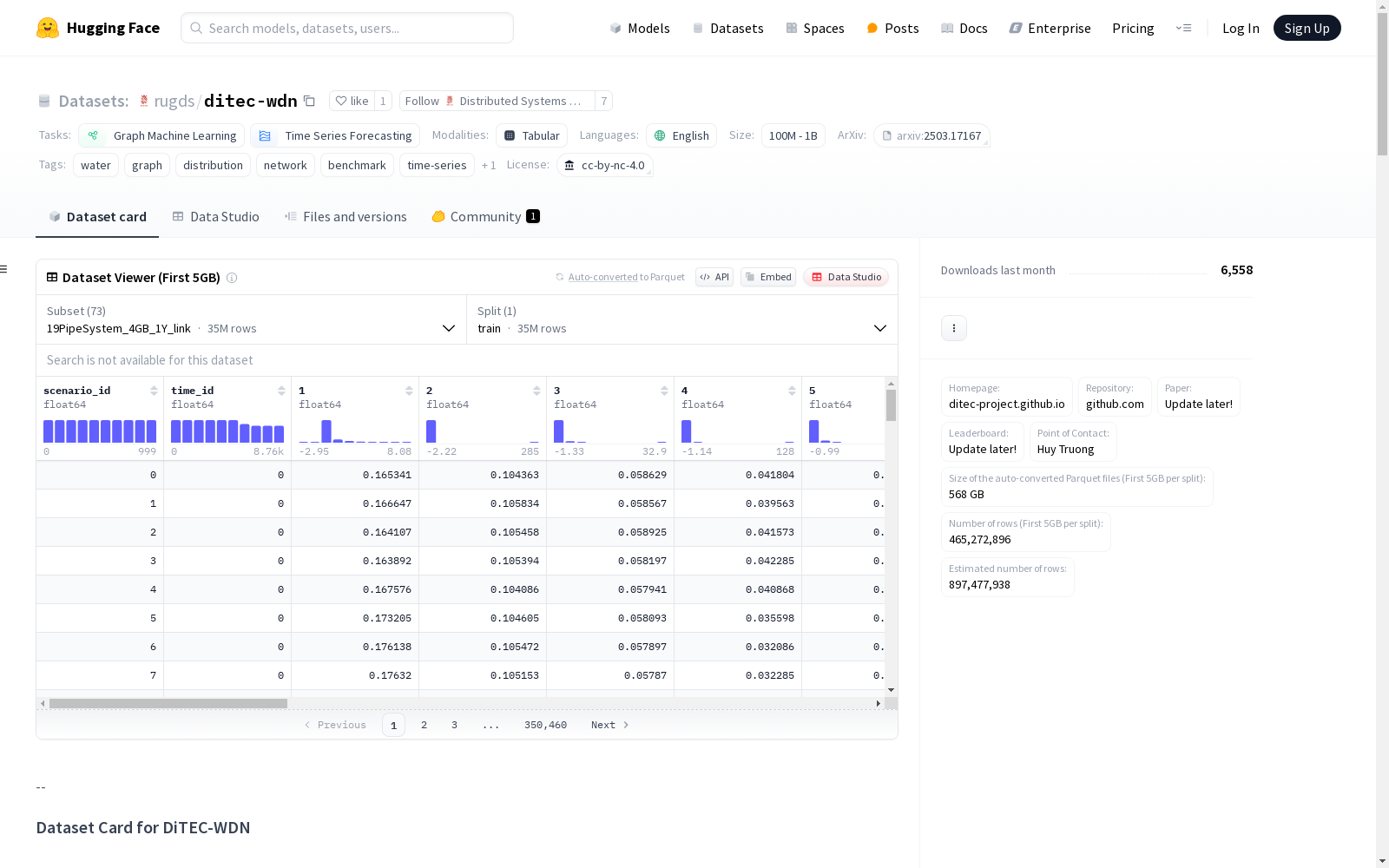Open the cc-by-nc-4.0 license tag

[x=605, y=165]
